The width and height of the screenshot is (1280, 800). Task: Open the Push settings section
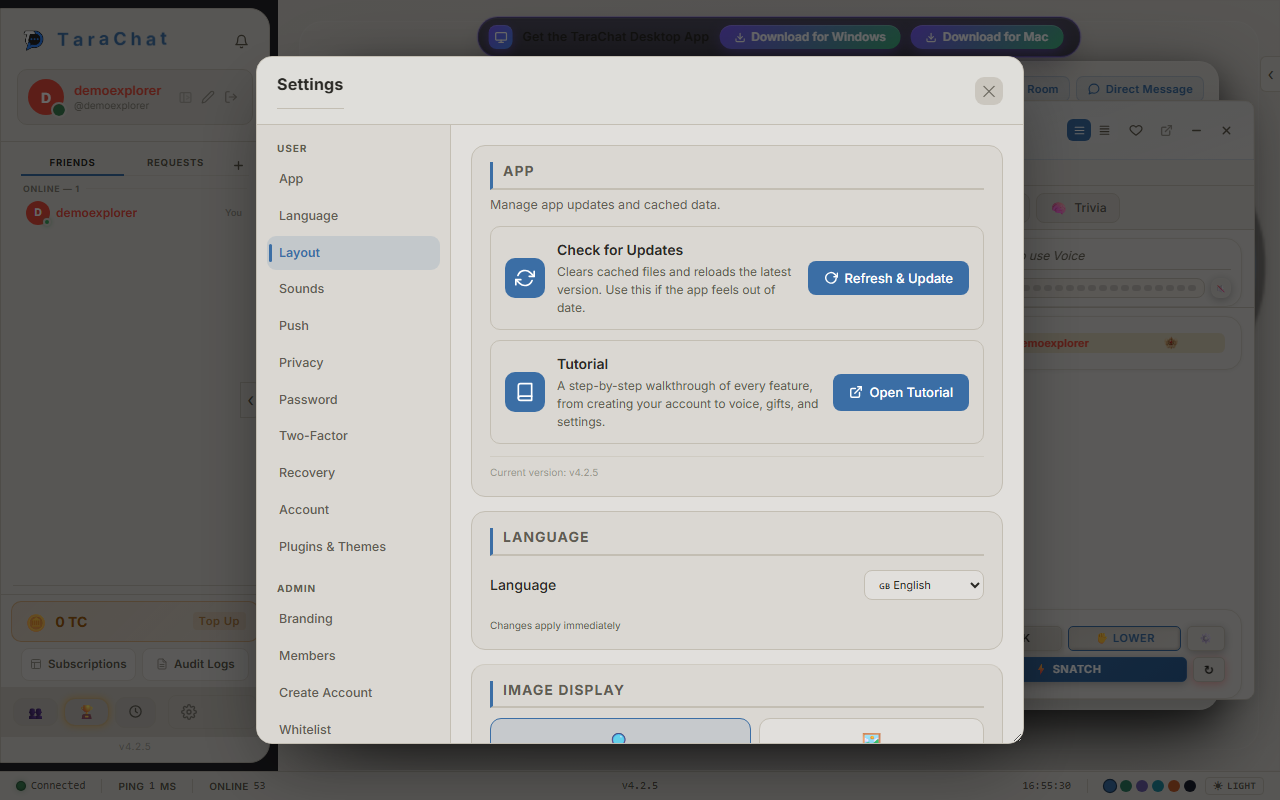click(354, 326)
